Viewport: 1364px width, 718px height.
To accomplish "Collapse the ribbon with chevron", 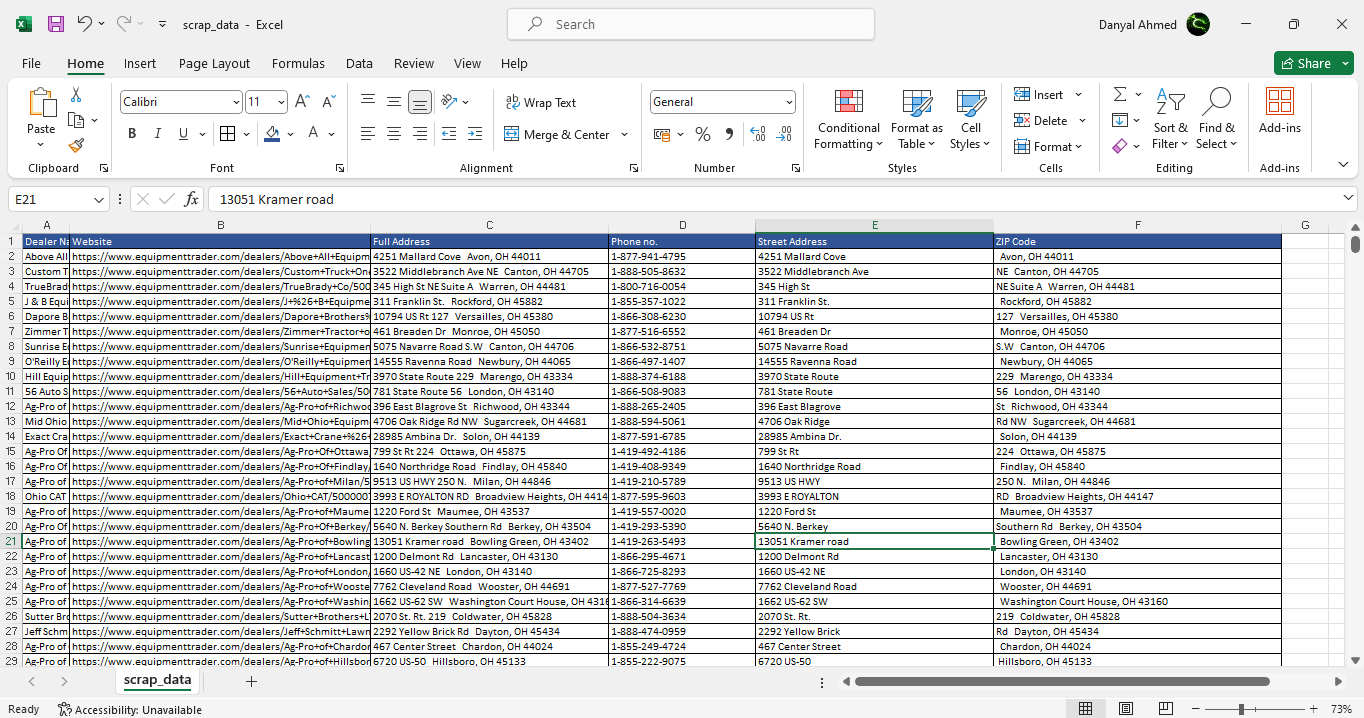I will click(x=1343, y=166).
